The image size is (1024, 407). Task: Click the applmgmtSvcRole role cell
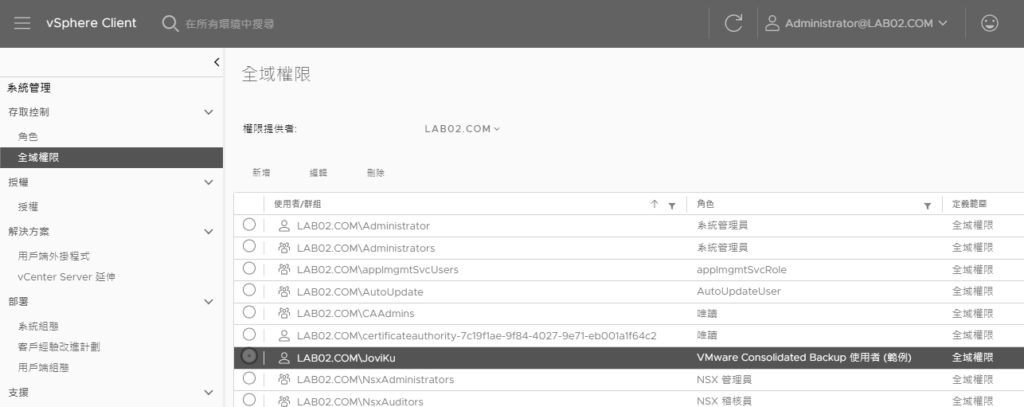coord(741,270)
